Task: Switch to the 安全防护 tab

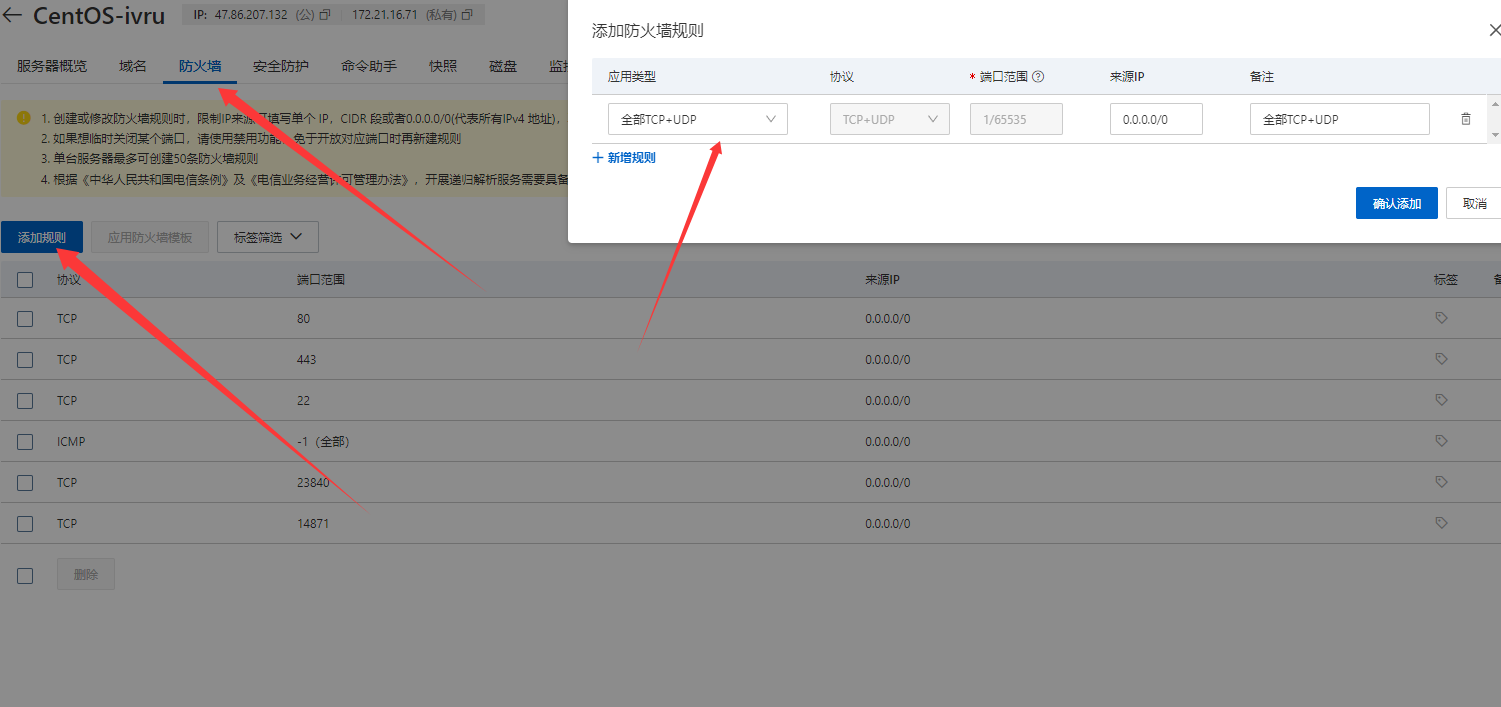Action: tap(281, 66)
